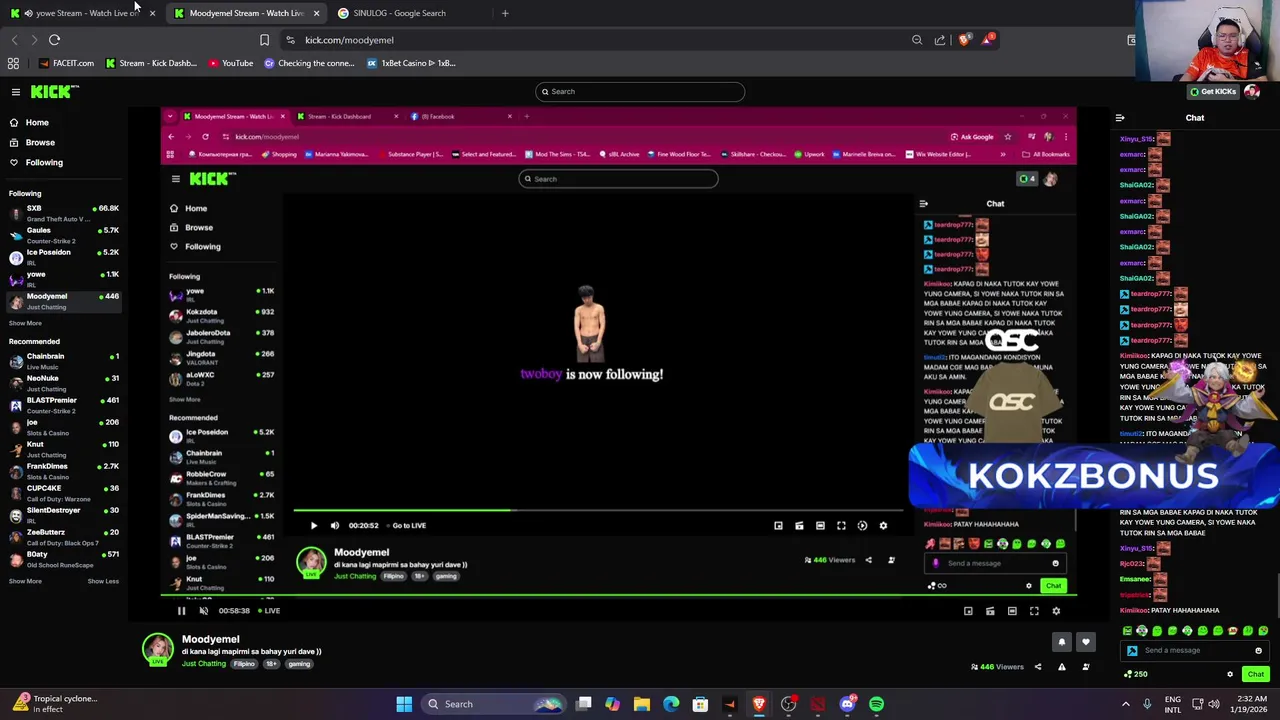Go to Browse in the Kick sidebar
1280x720 pixels.
[x=32, y=142]
